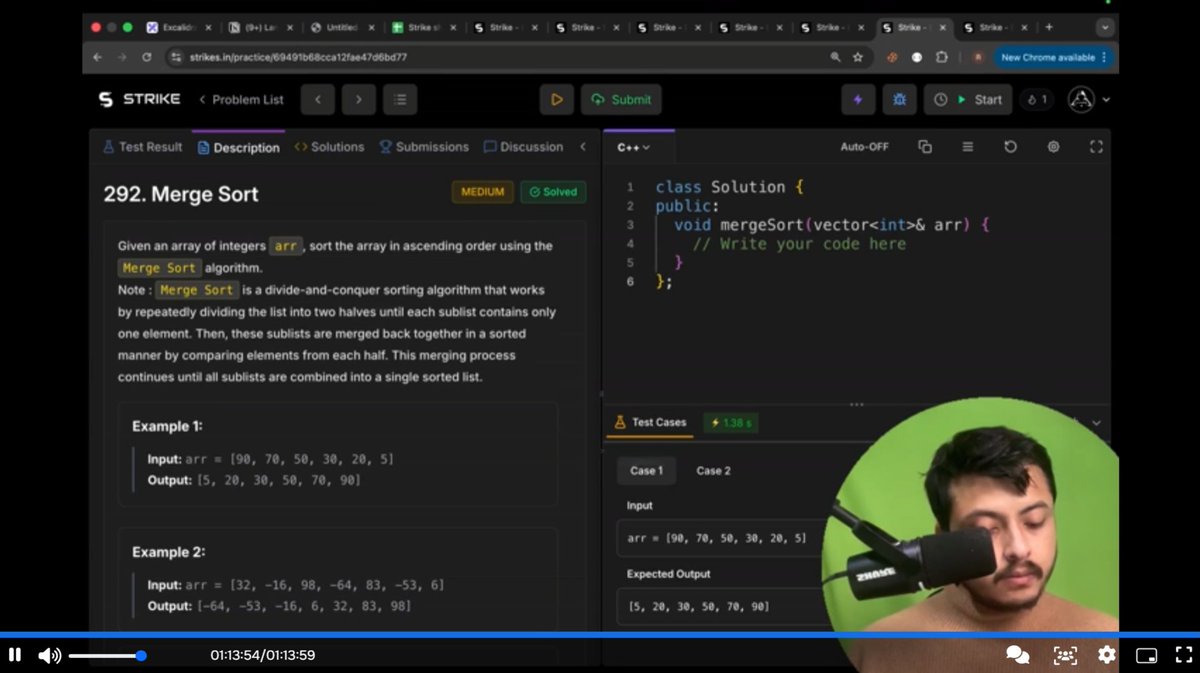Open the C++ language dropdown

click(x=633, y=147)
